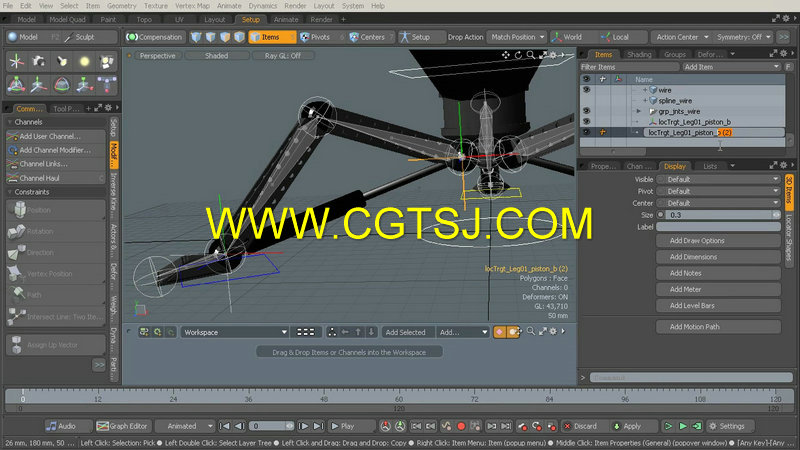This screenshot has height=450, width=800.
Task: Open the Pivot Default dropdown
Action: 718,191
